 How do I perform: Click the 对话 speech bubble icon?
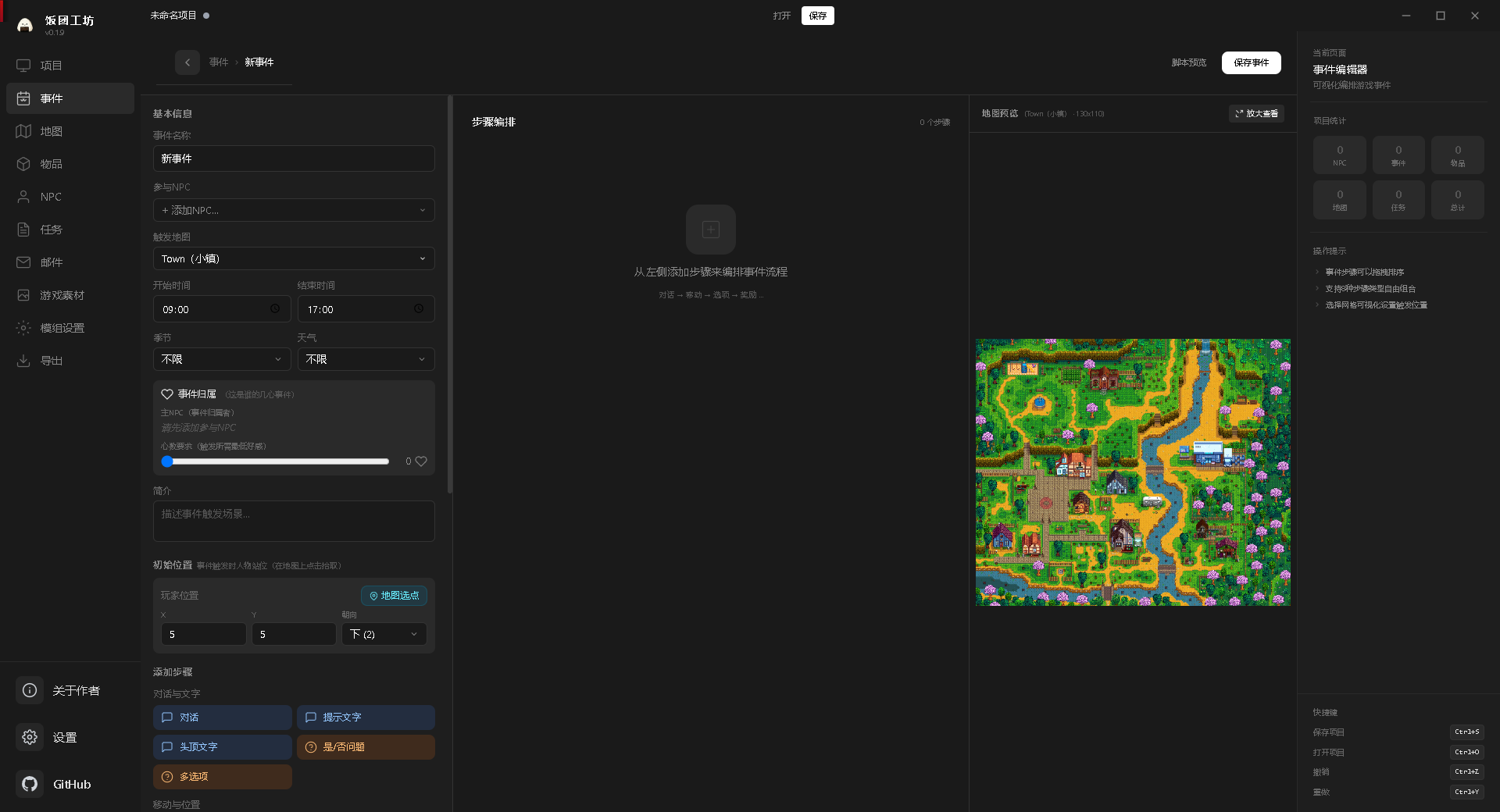167,718
